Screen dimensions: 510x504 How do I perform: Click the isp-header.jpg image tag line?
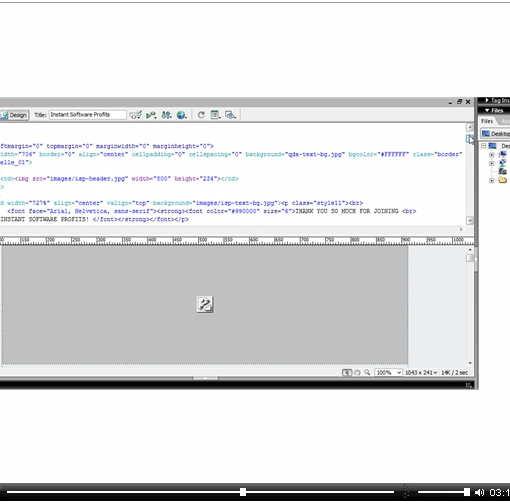(119, 179)
